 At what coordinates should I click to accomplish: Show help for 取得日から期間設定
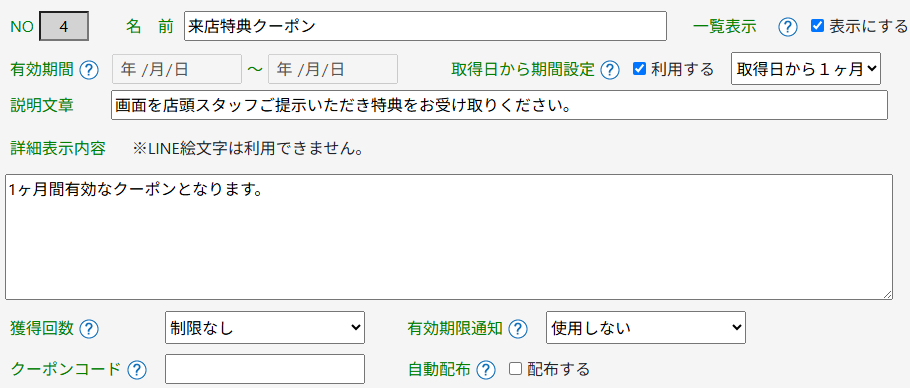[609, 70]
